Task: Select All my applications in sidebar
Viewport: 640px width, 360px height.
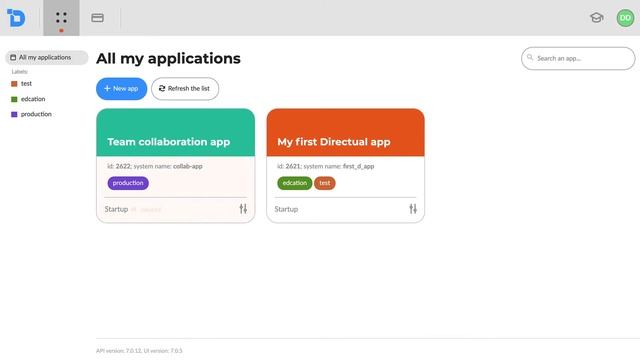Action: point(47,58)
